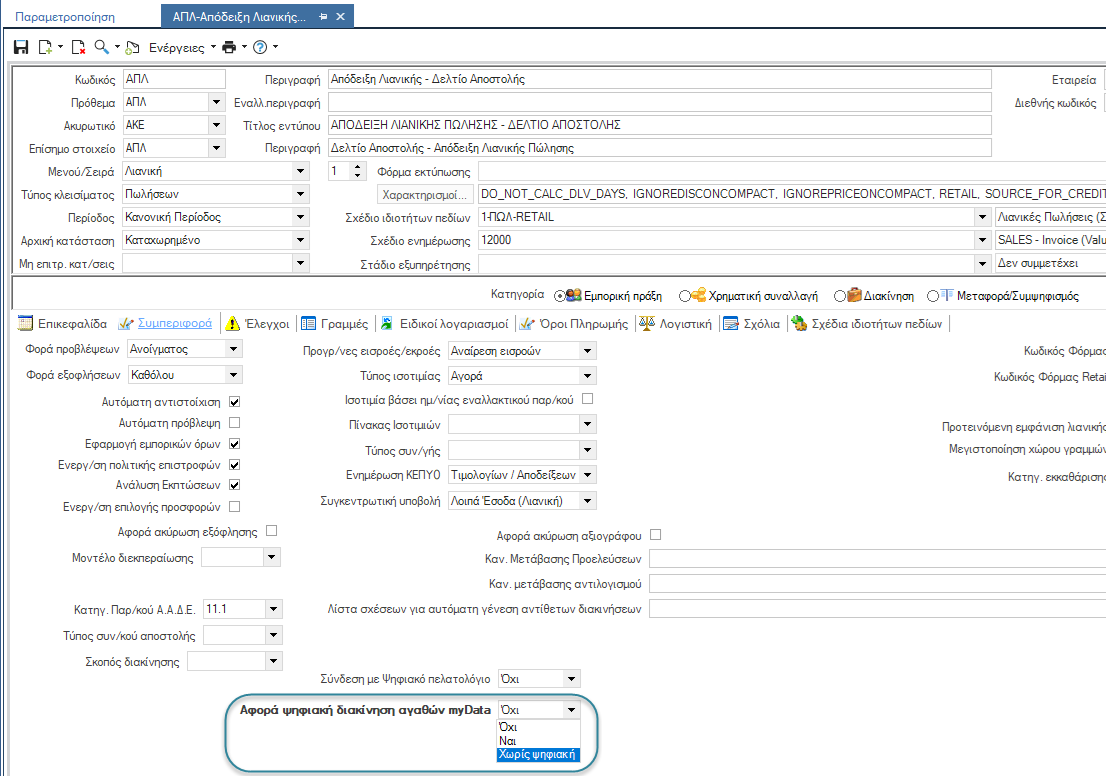This screenshot has width=1106, height=776.
Task: Switch to the Παραμετροποίηση tab
Action: 65,17
